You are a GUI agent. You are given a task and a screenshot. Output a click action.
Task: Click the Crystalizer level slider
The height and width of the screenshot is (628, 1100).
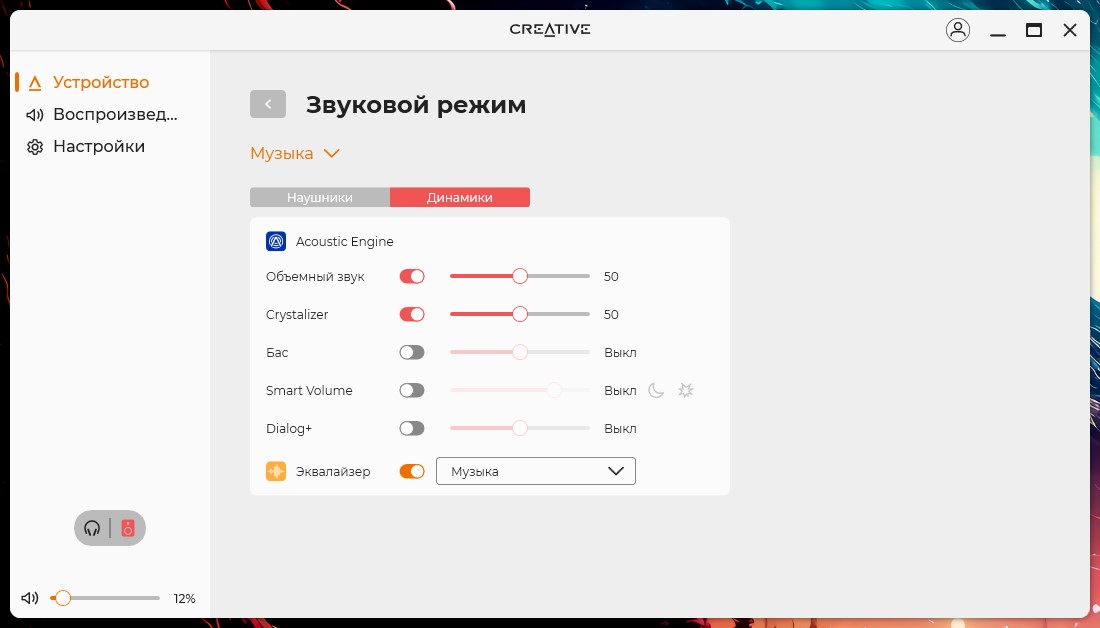tap(520, 314)
